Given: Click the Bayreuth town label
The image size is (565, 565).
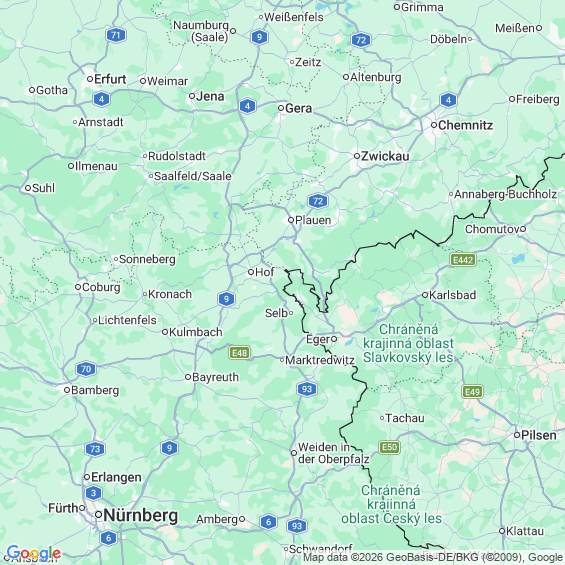Looking at the screenshot, I should point(215,377).
